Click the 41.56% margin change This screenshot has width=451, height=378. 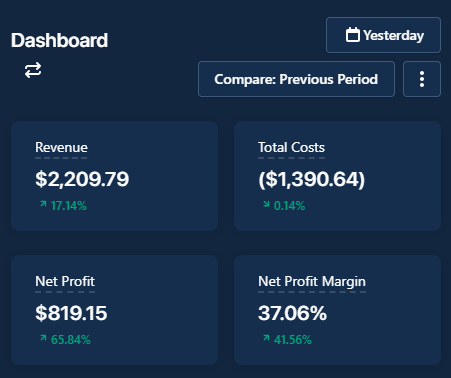point(293,340)
